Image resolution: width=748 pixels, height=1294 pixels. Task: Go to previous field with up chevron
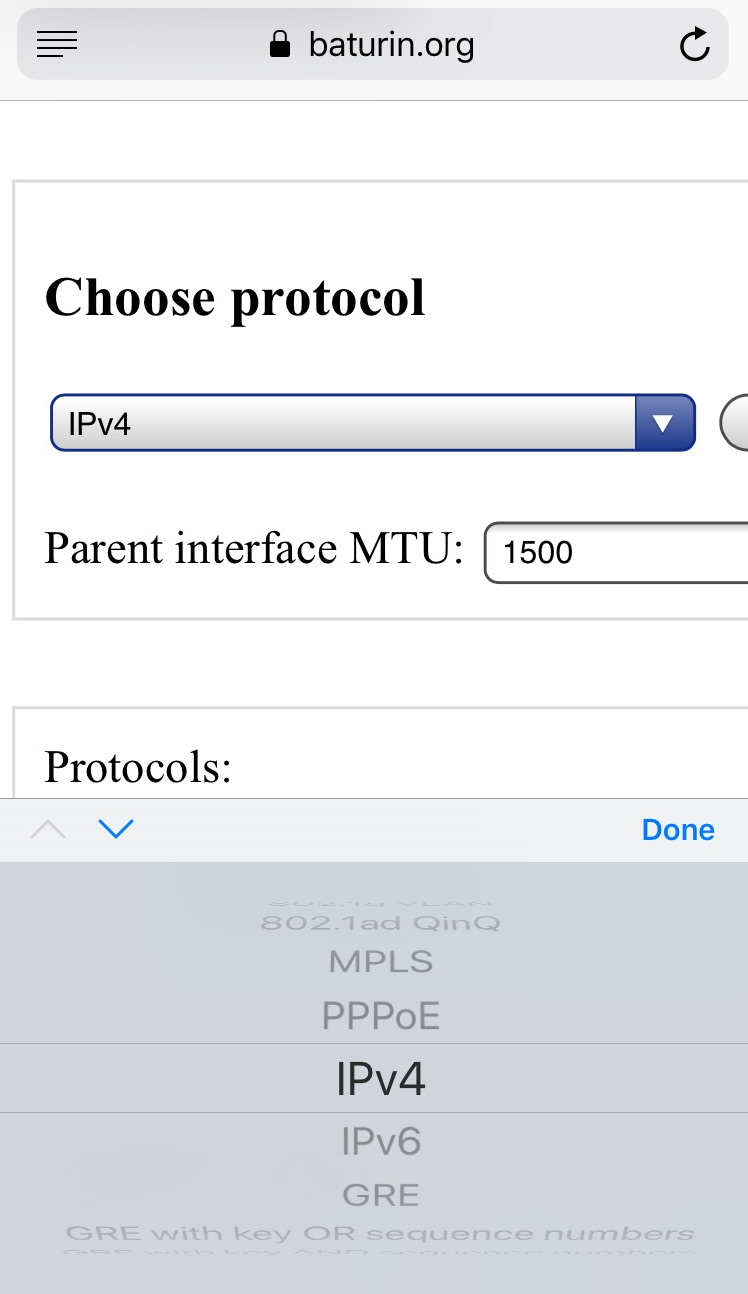tap(49, 829)
